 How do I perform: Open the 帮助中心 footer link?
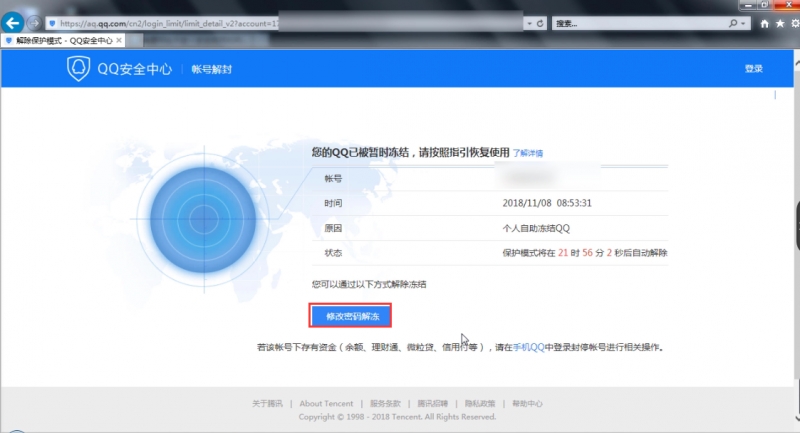(527, 403)
